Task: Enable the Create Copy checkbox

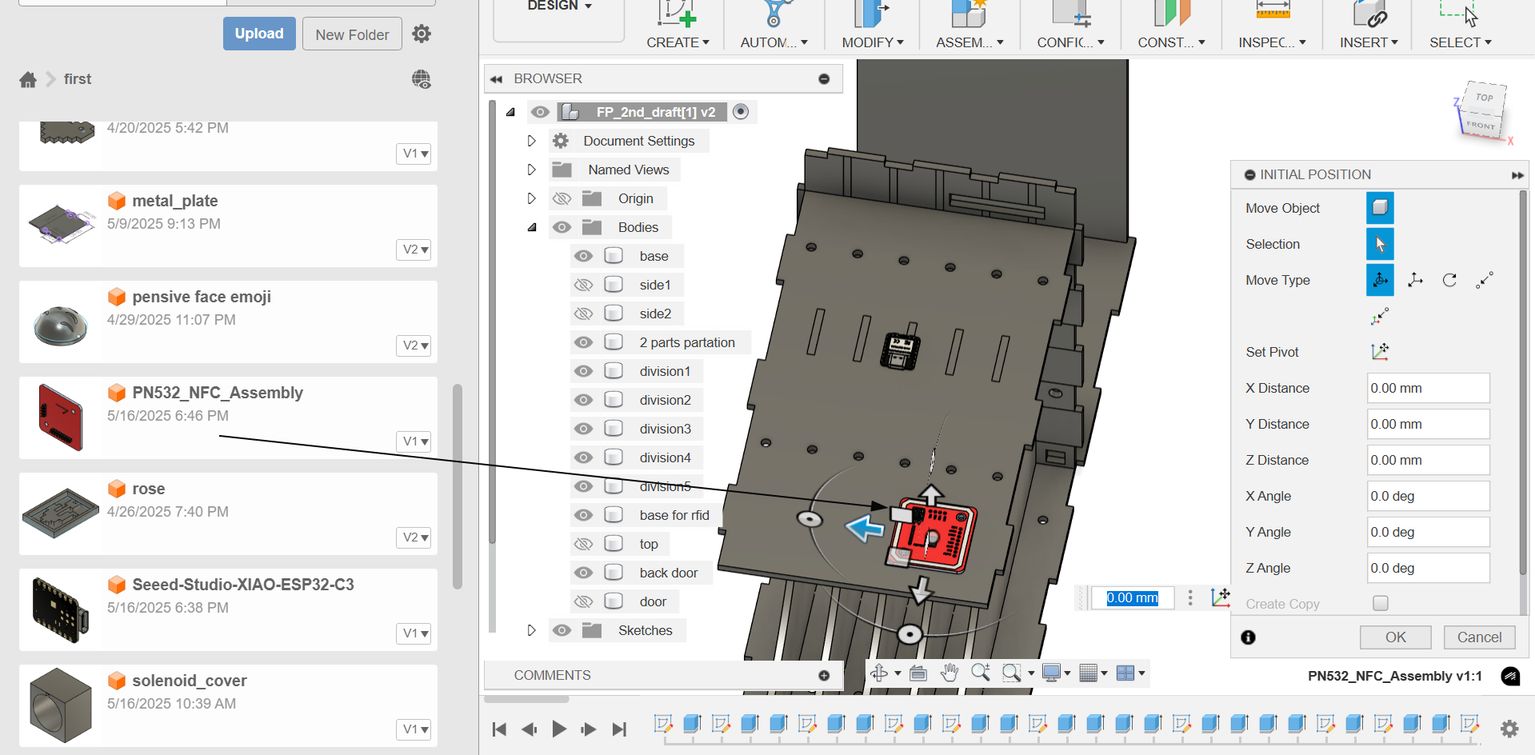Action: [x=1380, y=603]
